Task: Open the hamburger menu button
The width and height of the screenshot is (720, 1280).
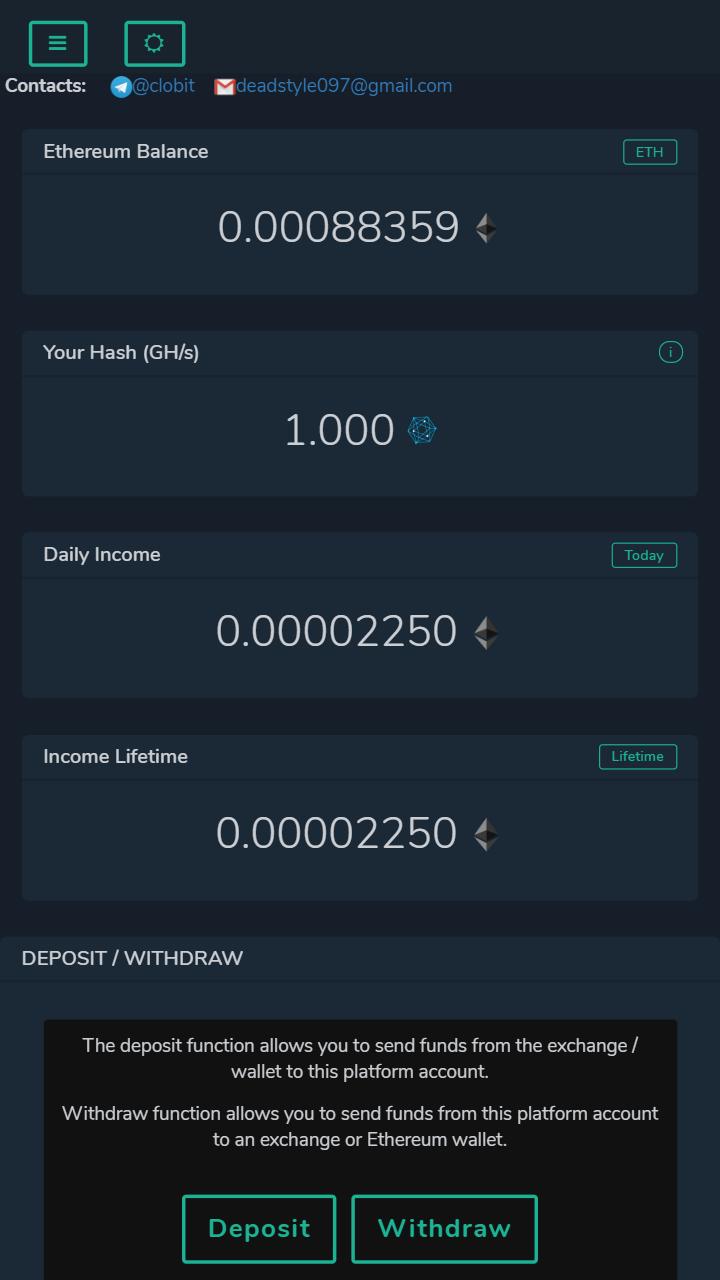Action: tap(58, 44)
